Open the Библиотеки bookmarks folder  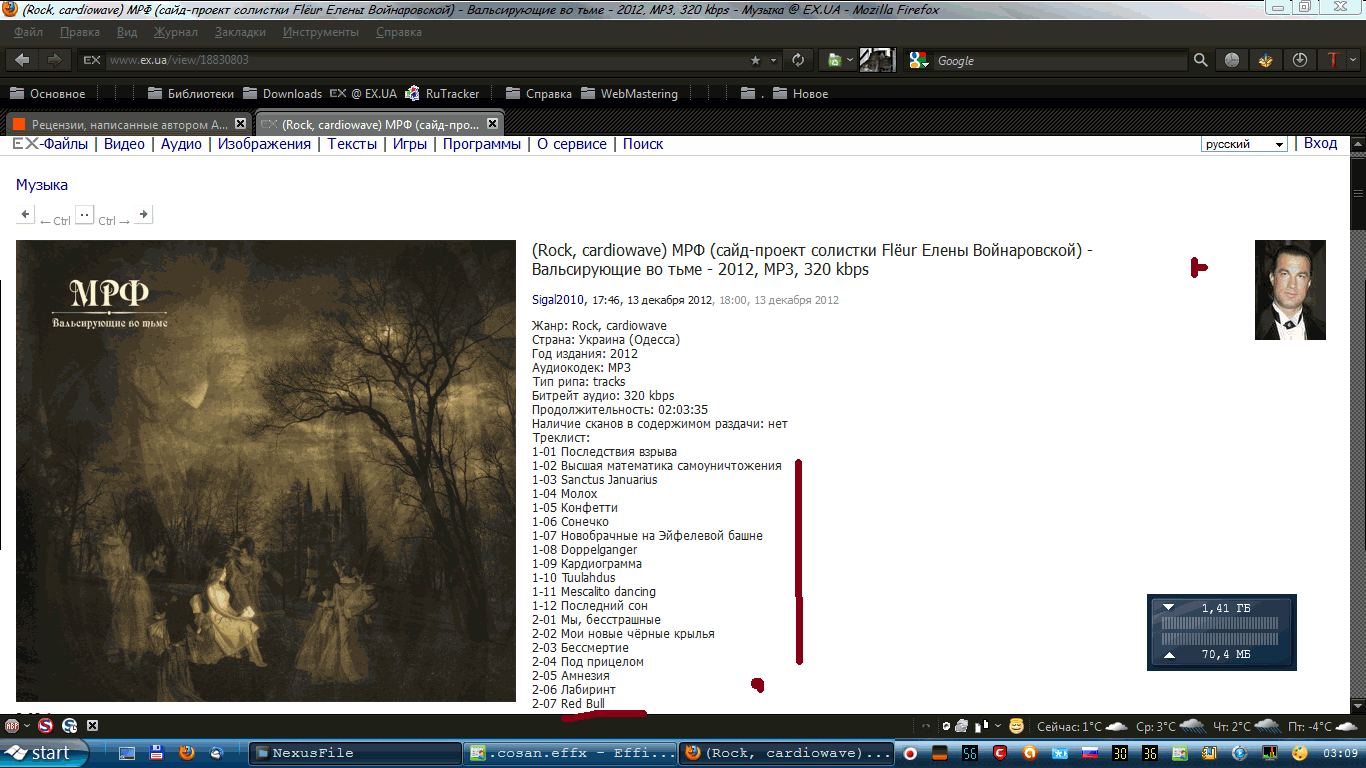point(191,94)
